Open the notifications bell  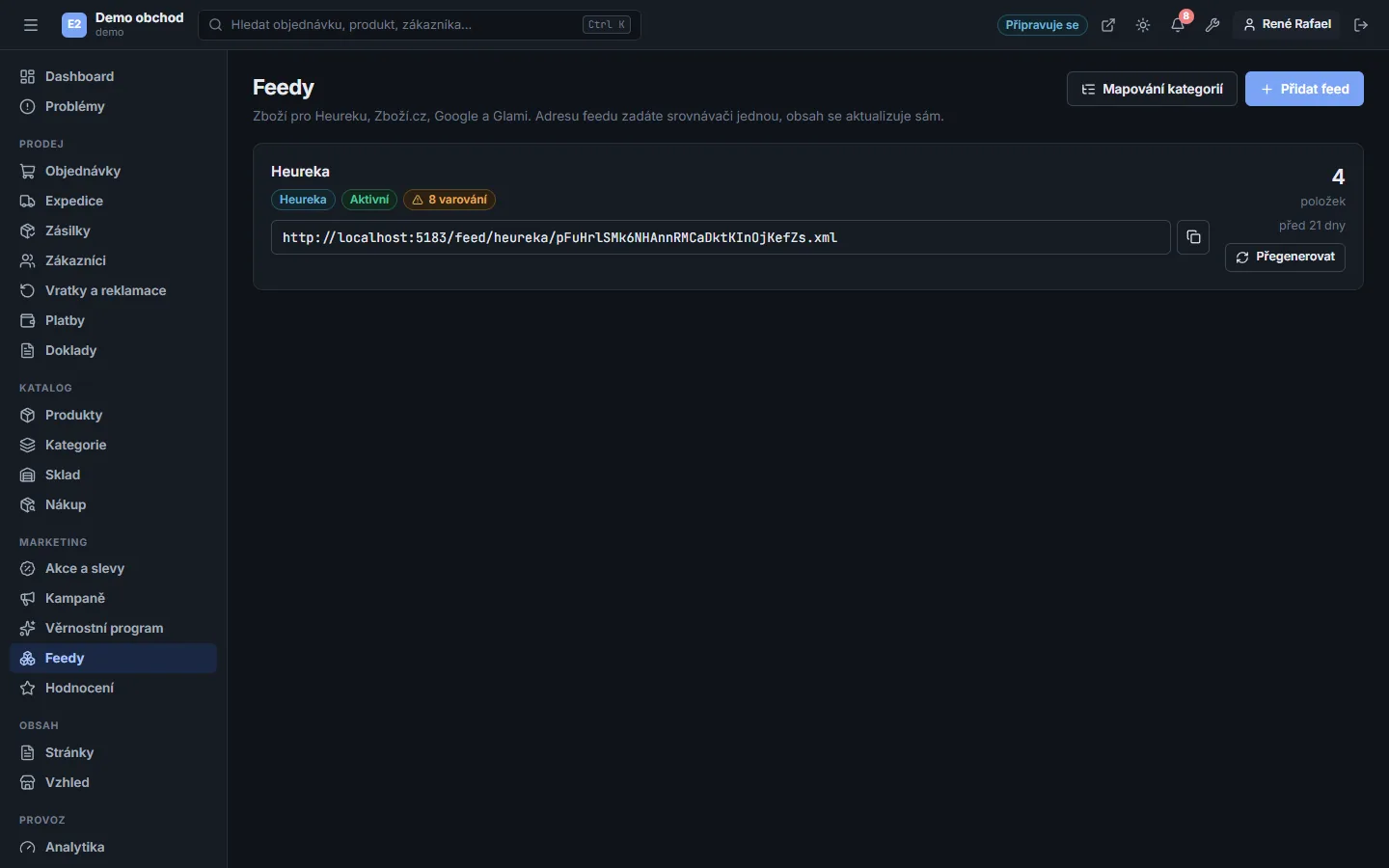(x=1178, y=25)
